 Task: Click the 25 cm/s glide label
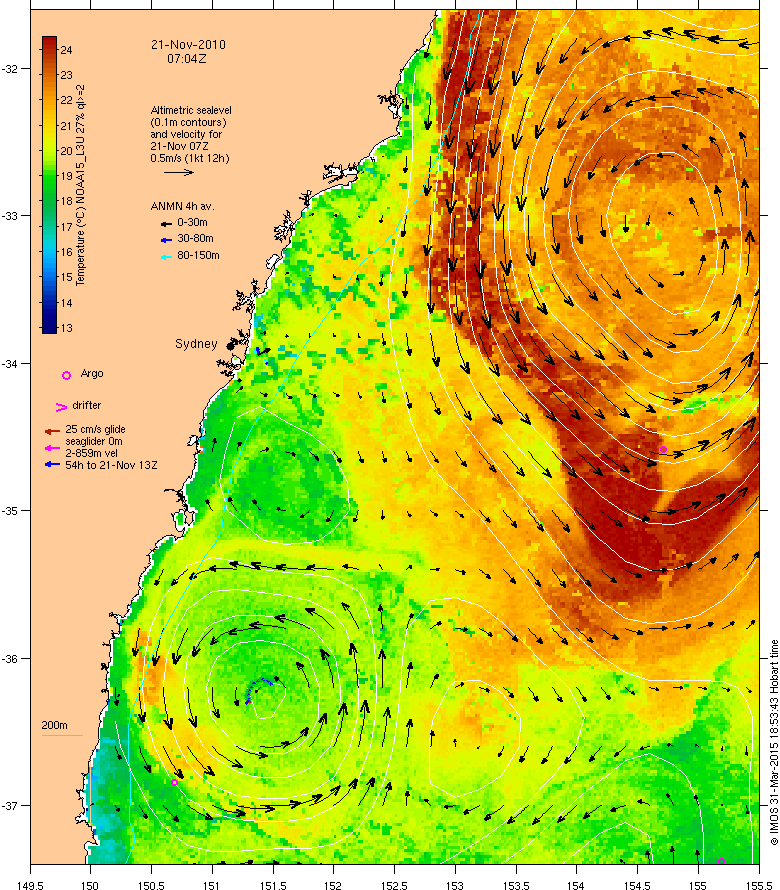pyautogui.click(x=95, y=430)
